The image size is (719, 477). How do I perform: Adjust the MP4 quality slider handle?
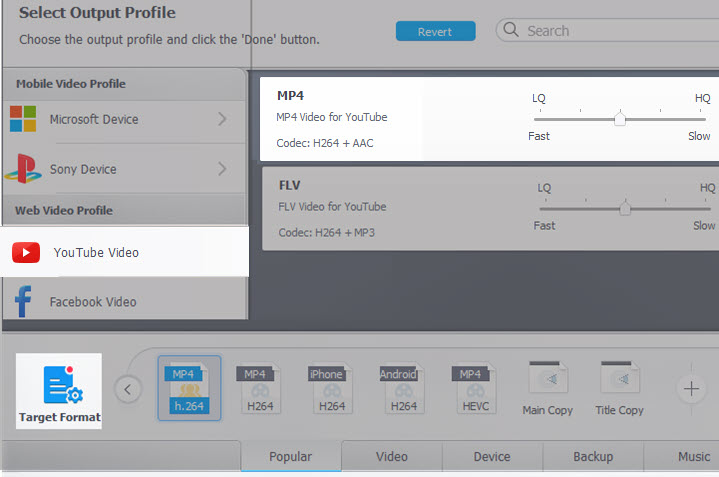pyautogui.click(x=620, y=119)
